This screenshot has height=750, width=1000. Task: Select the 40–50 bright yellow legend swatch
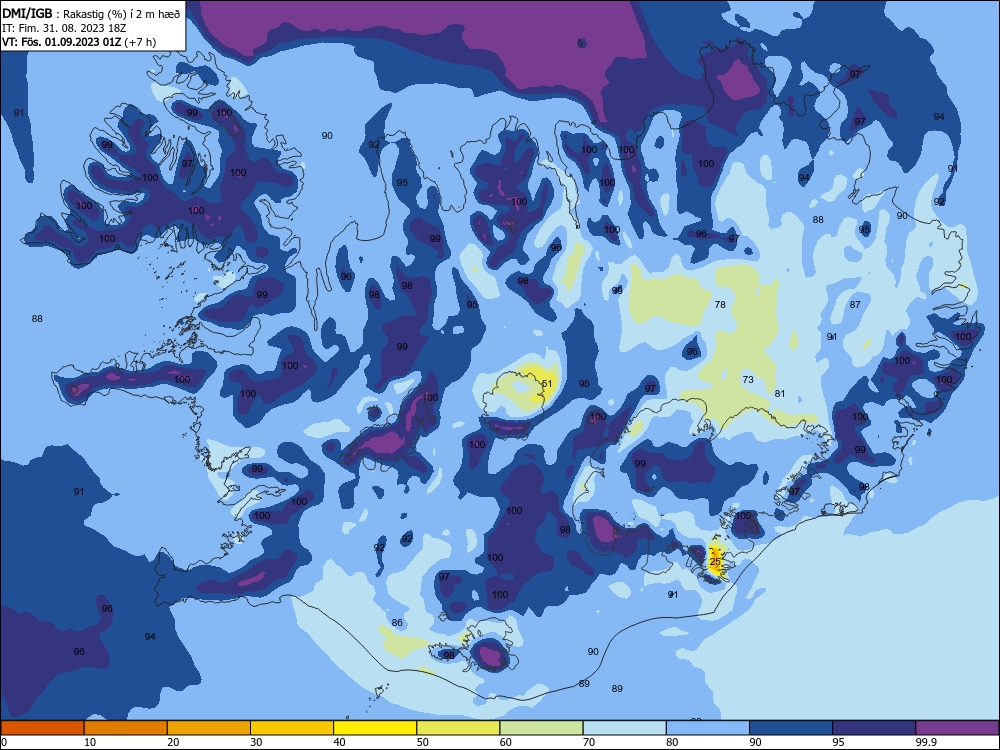[x=375, y=728]
